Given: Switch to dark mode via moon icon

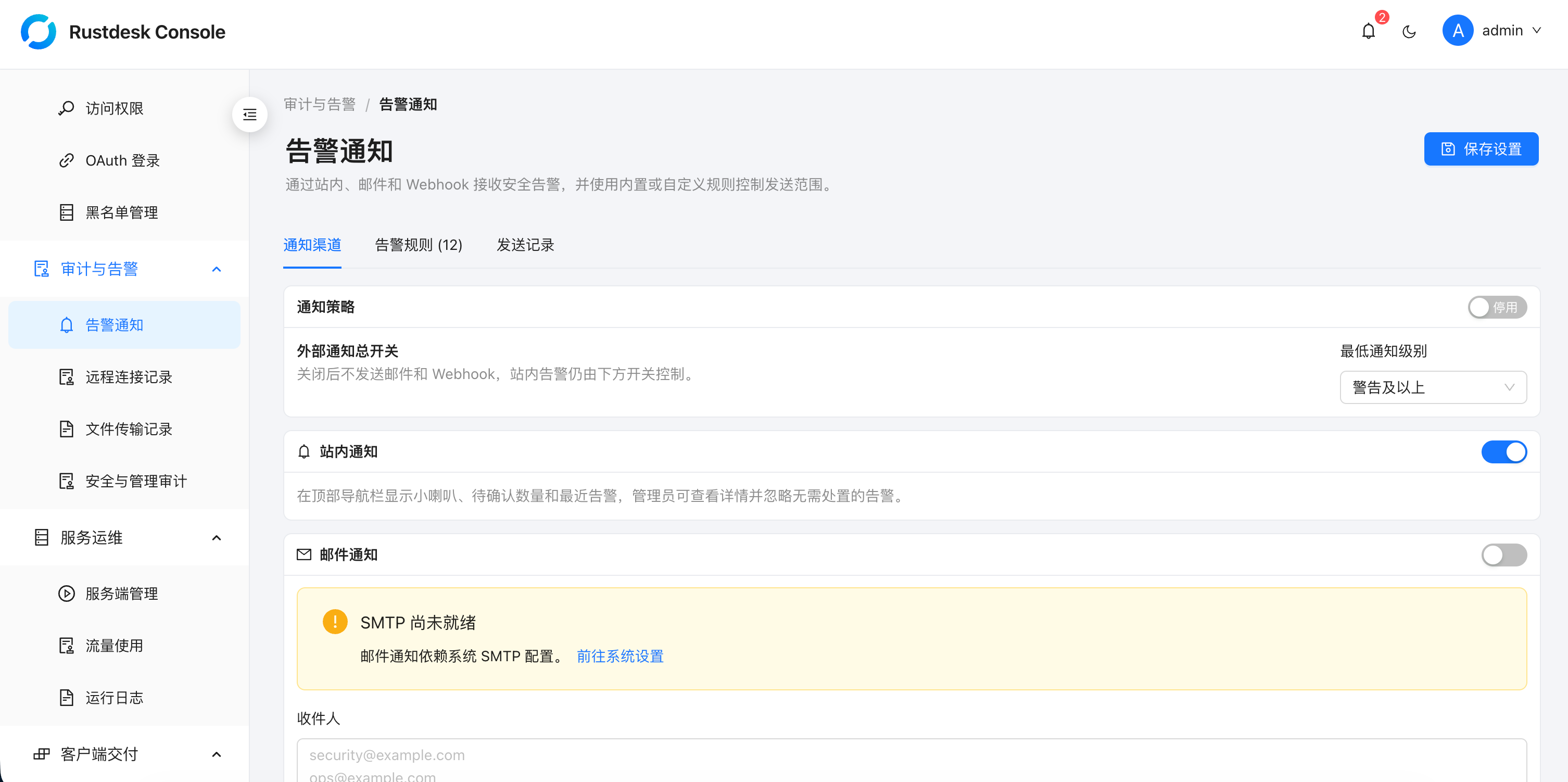Looking at the screenshot, I should tap(1409, 32).
